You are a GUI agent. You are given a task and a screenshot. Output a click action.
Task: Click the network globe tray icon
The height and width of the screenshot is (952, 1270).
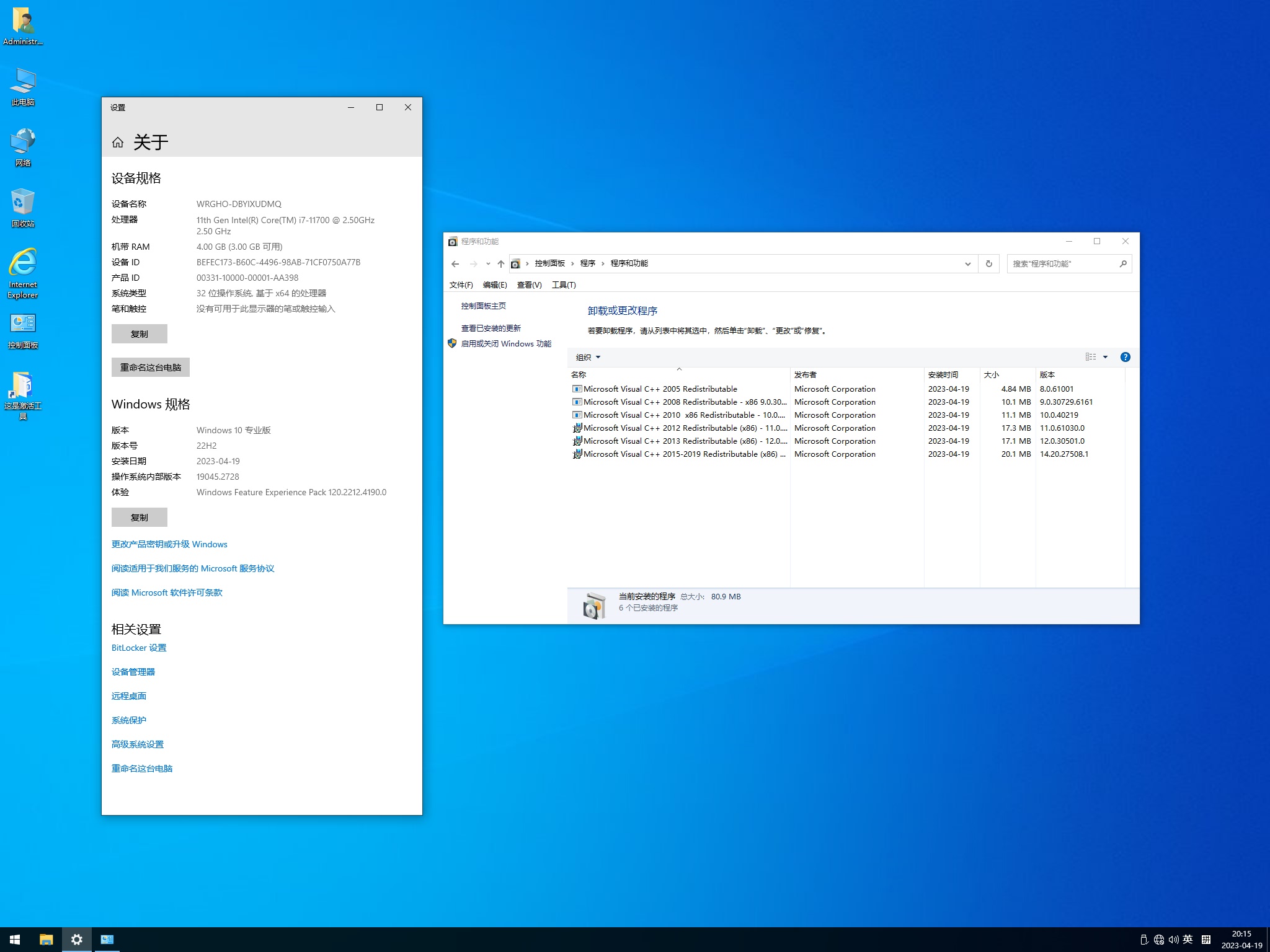1159,940
